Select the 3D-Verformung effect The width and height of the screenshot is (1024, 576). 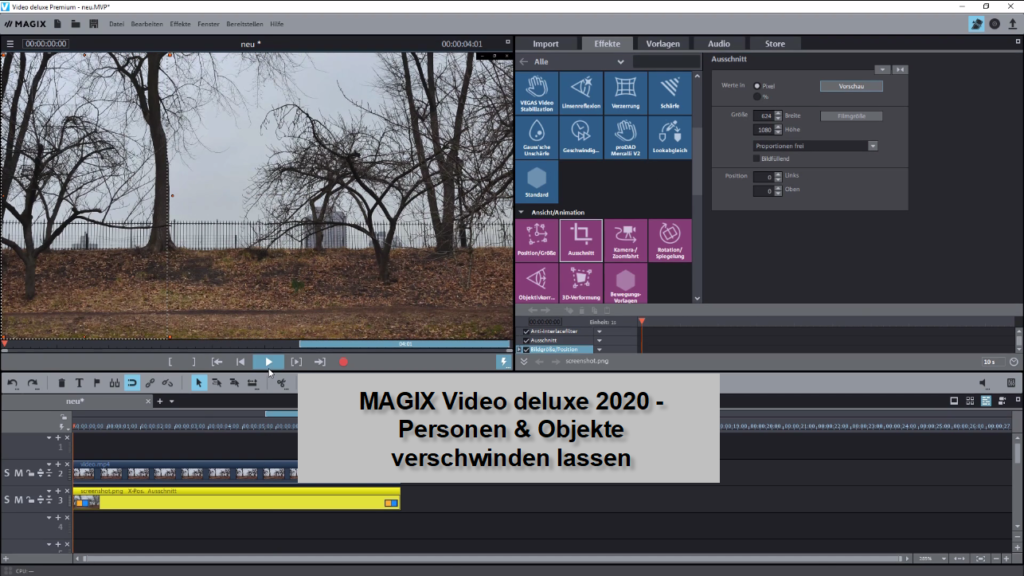pos(581,283)
